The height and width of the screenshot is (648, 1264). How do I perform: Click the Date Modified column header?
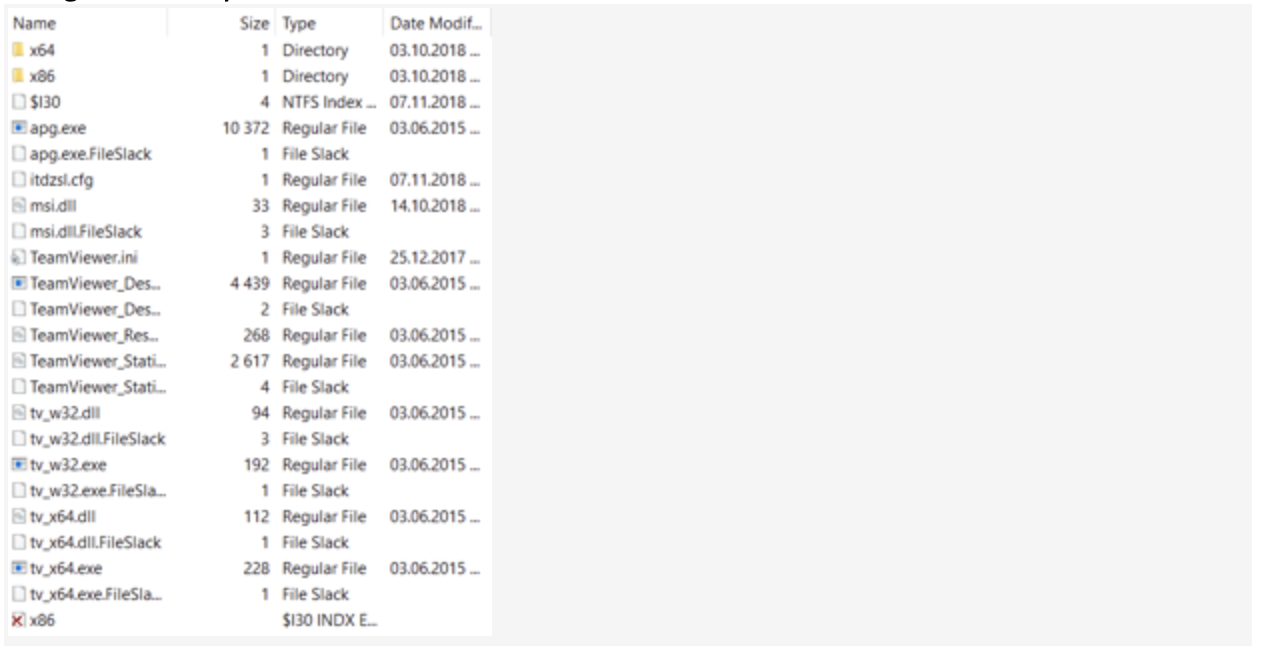437,24
